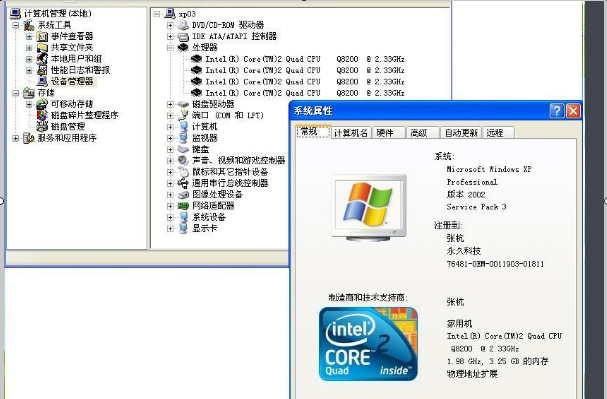Screen dimensions: 607x399
Task: Click the 监视器 icon
Action: tap(183, 138)
